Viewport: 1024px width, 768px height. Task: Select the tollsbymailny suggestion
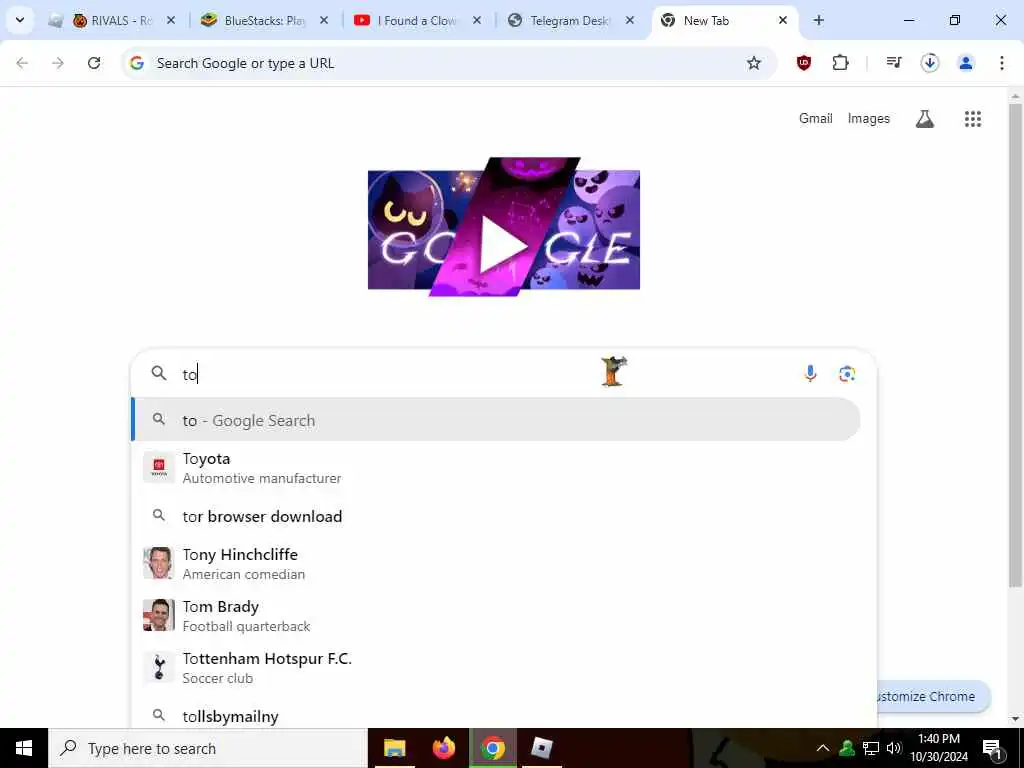pyautogui.click(x=496, y=716)
